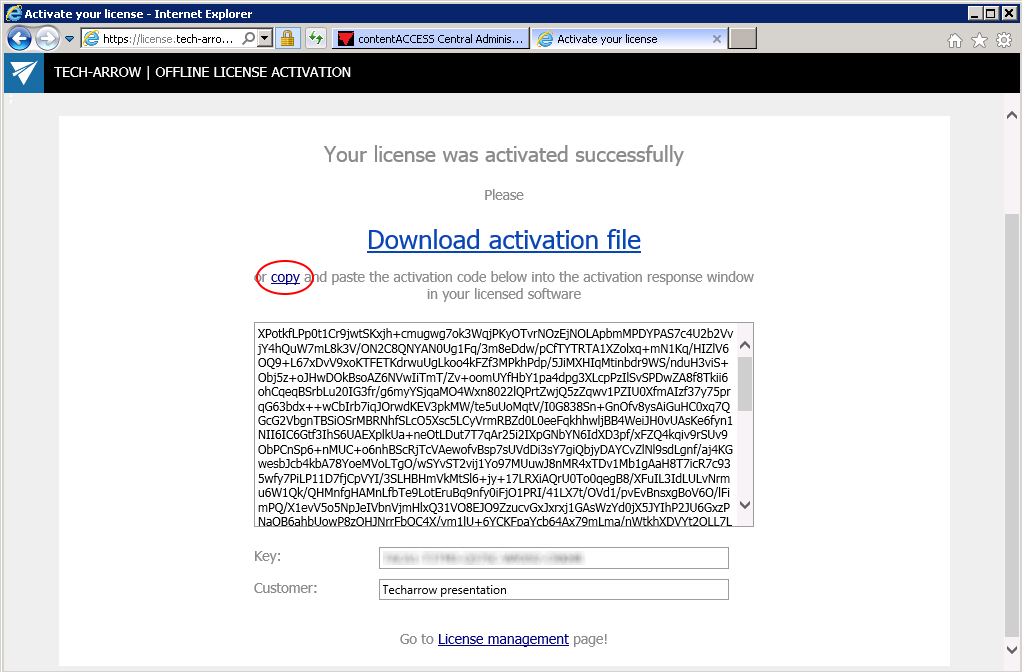Open the Tools gear icon
Viewport: 1022px width, 672px height.
[1002, 38]
